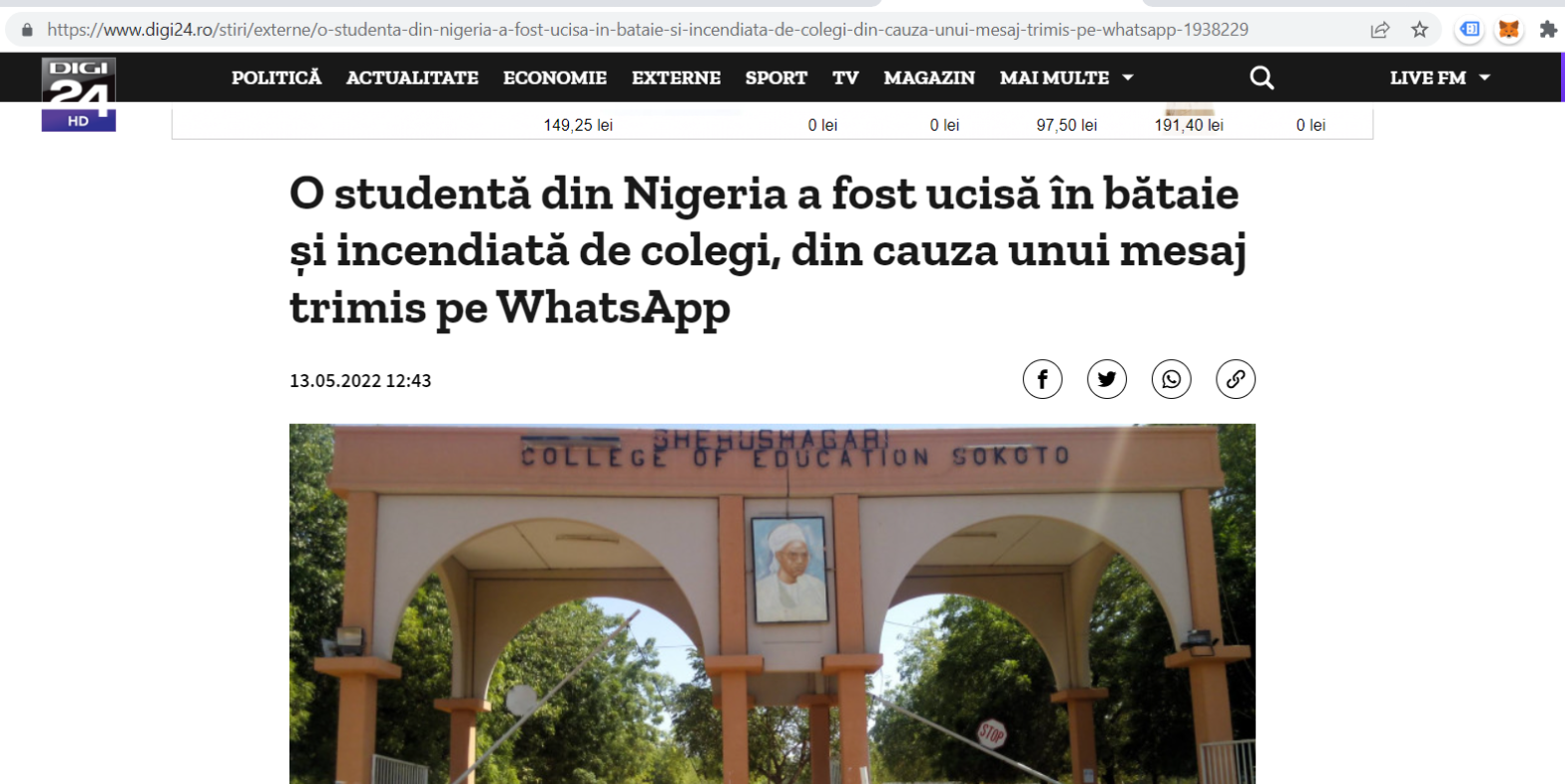The height and width of the screenshot is (784, 1565).
Task: Click the blue extension icon in toolbar
Action: point(1469,30)
